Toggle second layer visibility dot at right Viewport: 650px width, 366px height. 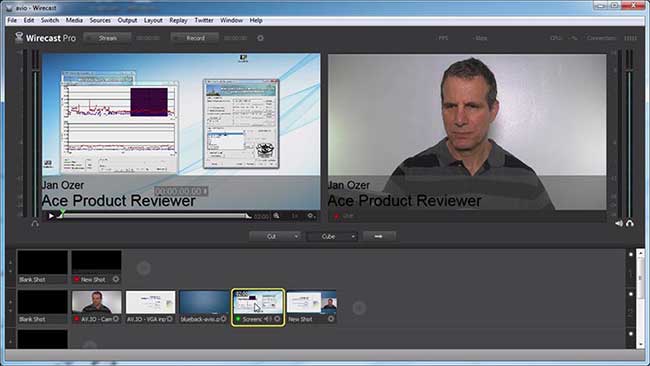[631, 294]
